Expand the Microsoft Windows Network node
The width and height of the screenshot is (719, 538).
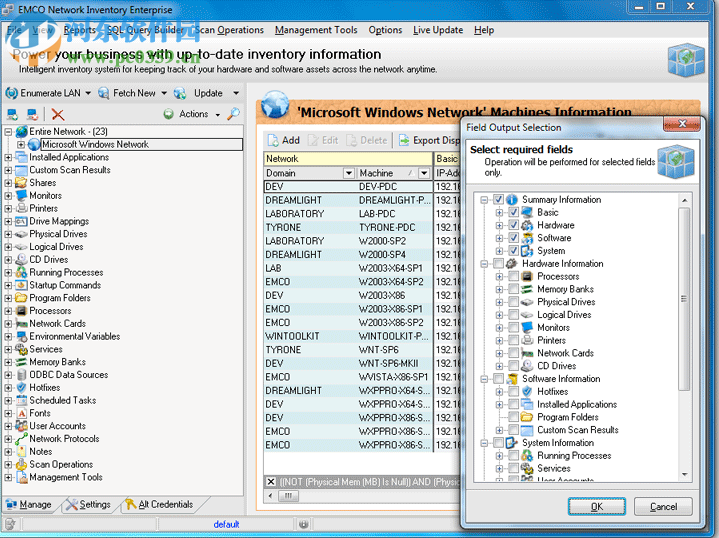point(21,144)
